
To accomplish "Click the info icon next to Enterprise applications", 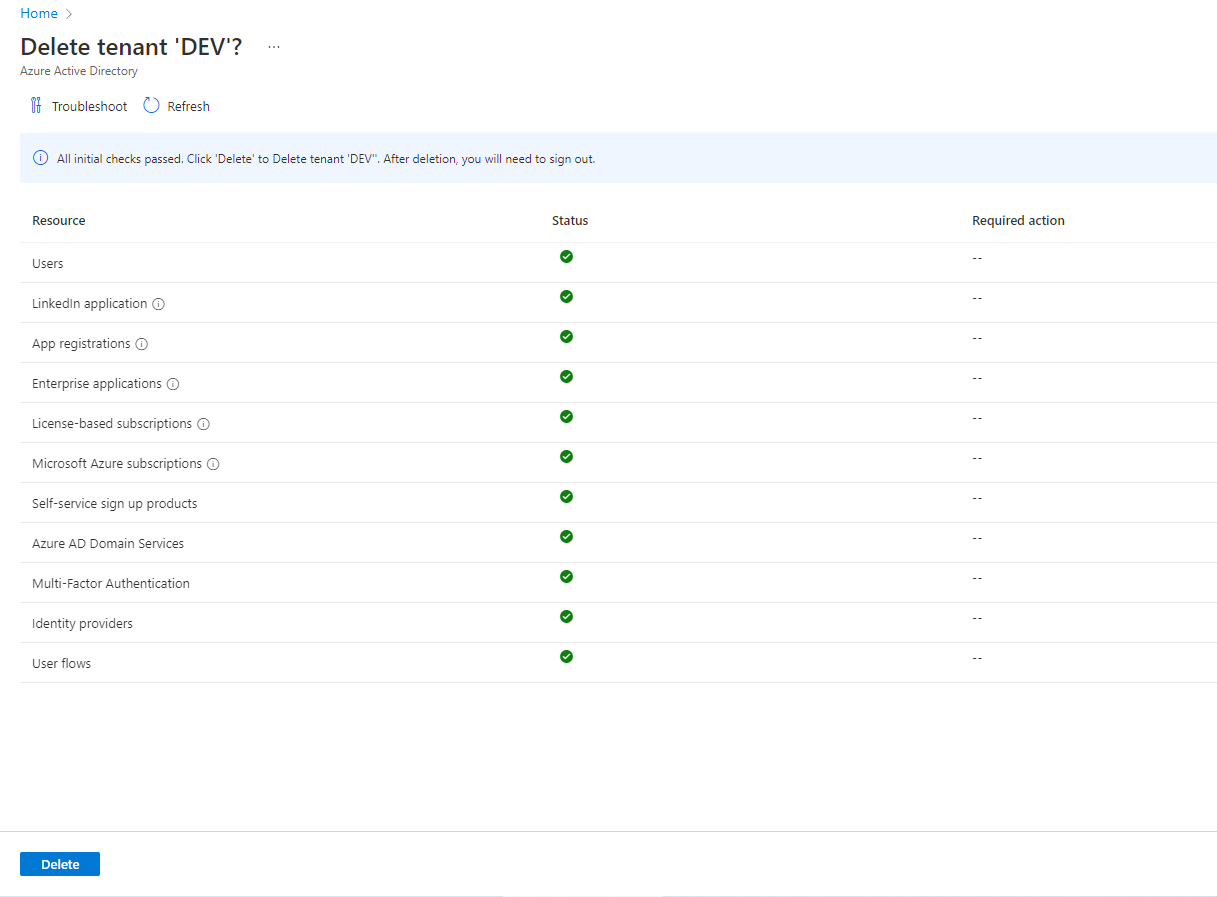I will click(173, 384).
